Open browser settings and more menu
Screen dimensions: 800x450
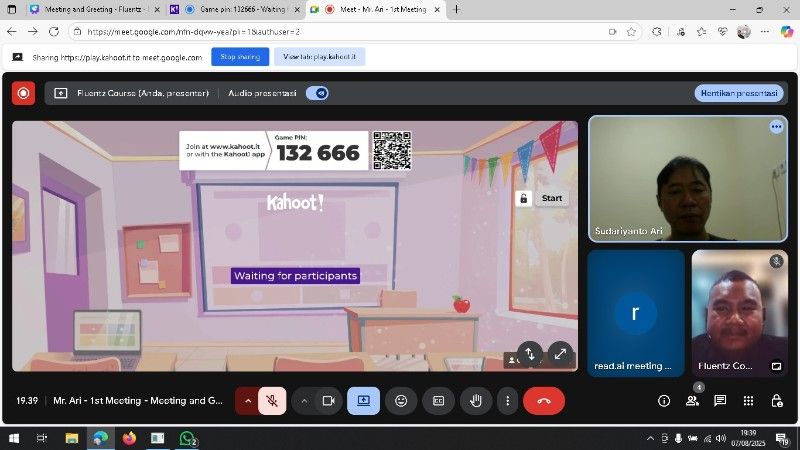[764, 32]
